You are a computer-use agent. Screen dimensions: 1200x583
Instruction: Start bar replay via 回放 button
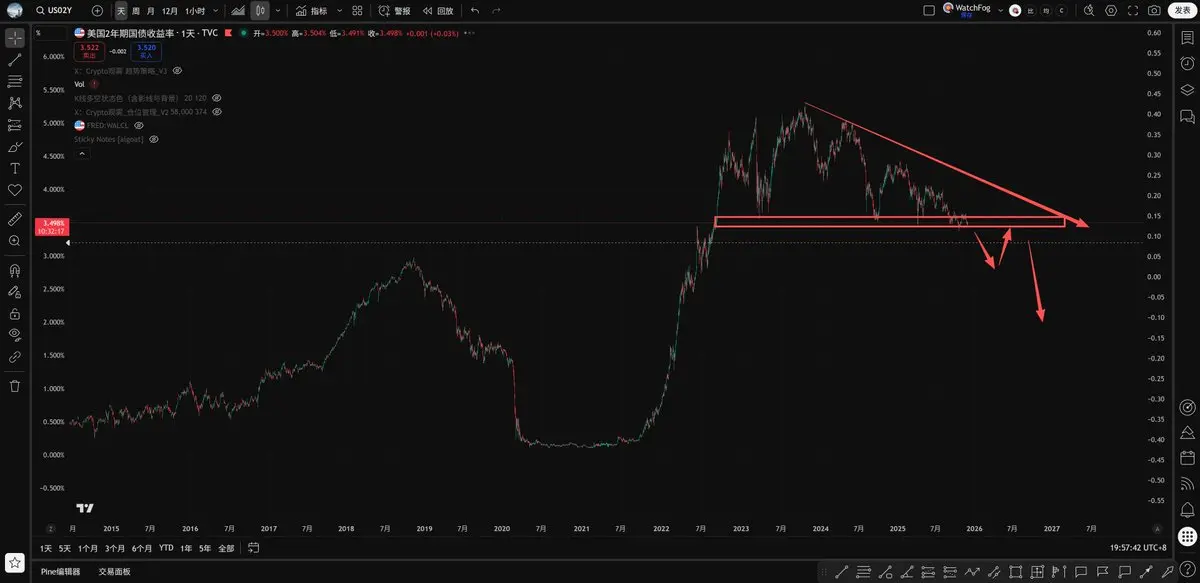click(438, 10)
